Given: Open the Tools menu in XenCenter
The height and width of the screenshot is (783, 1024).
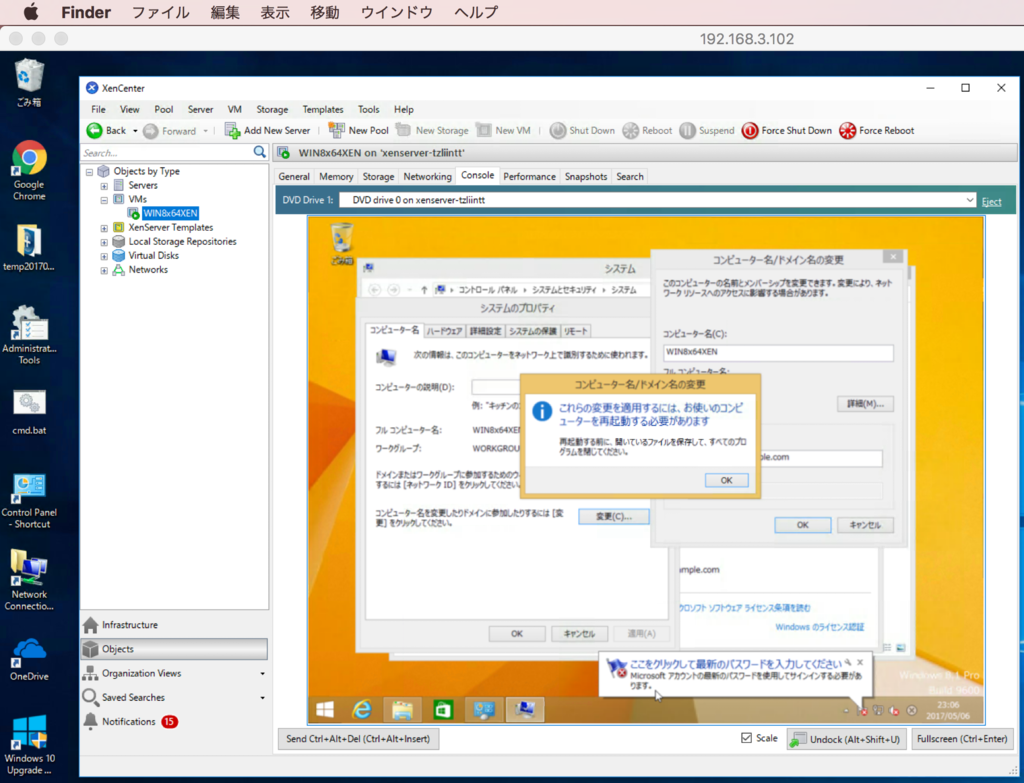Looking at the screenshot, I should (x=368, y=110).
